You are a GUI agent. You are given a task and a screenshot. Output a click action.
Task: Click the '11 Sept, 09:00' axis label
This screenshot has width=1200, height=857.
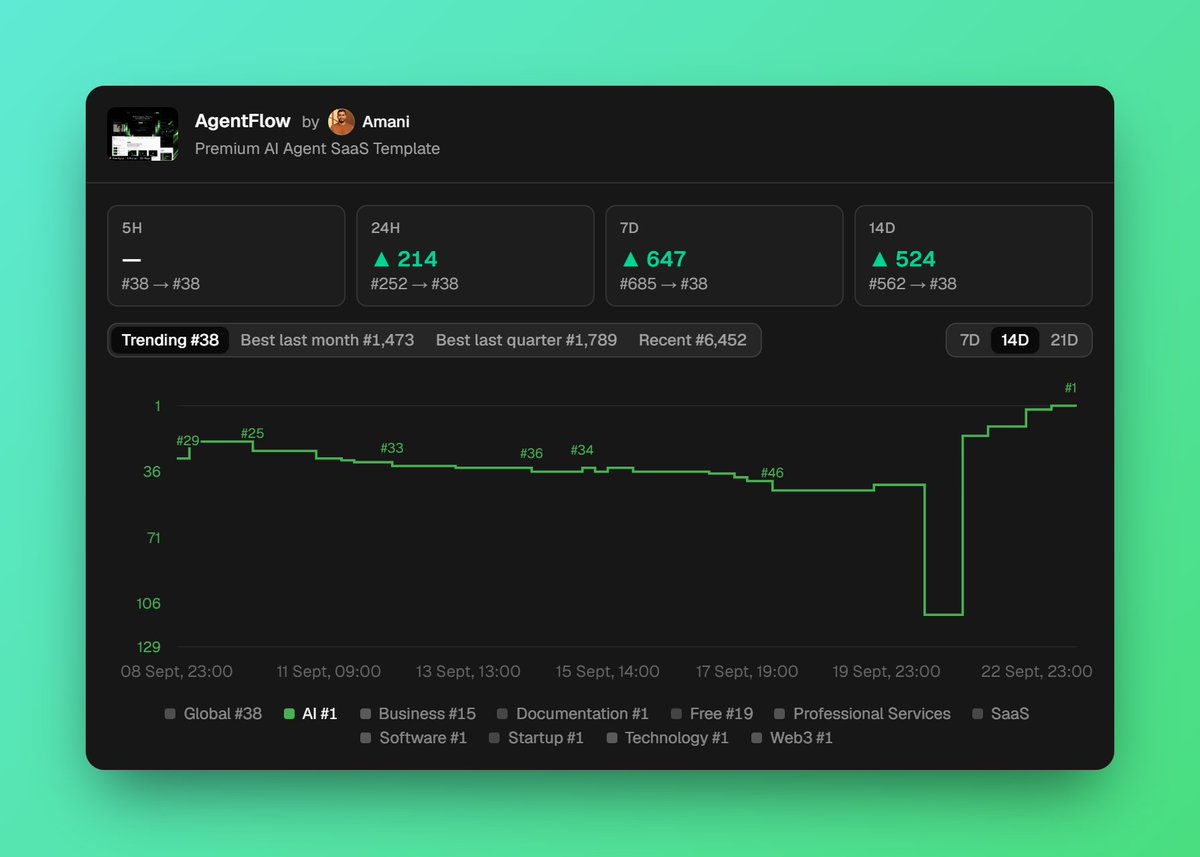(x=328, y=671)
